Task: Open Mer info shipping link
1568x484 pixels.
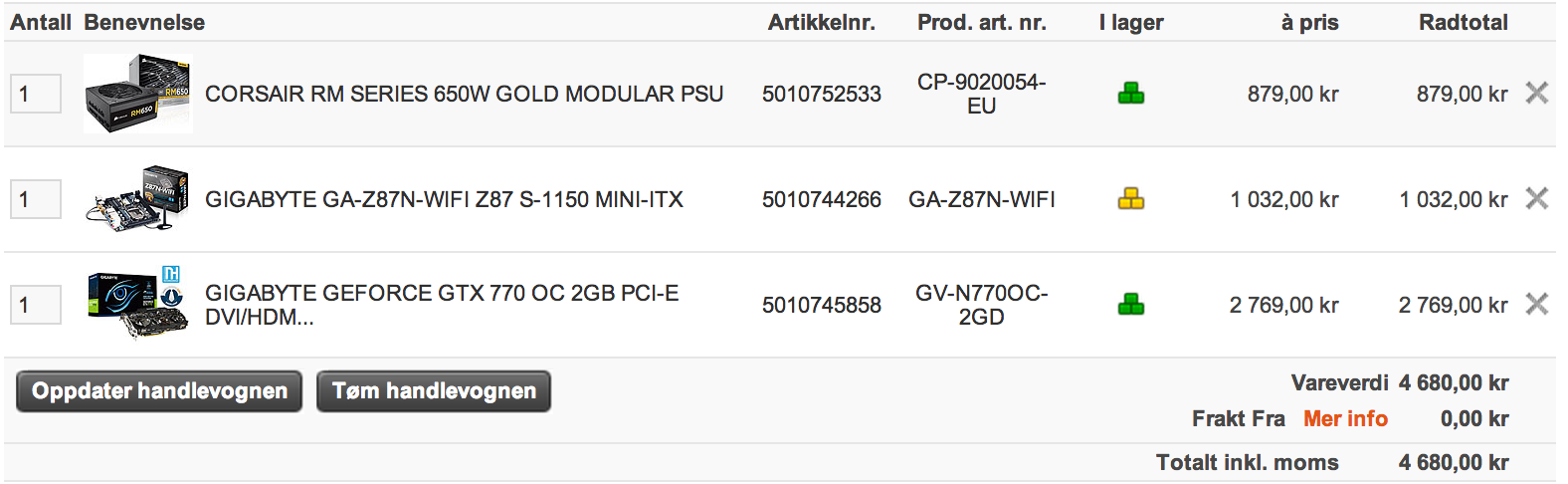Action: (x=1345, y=419)
